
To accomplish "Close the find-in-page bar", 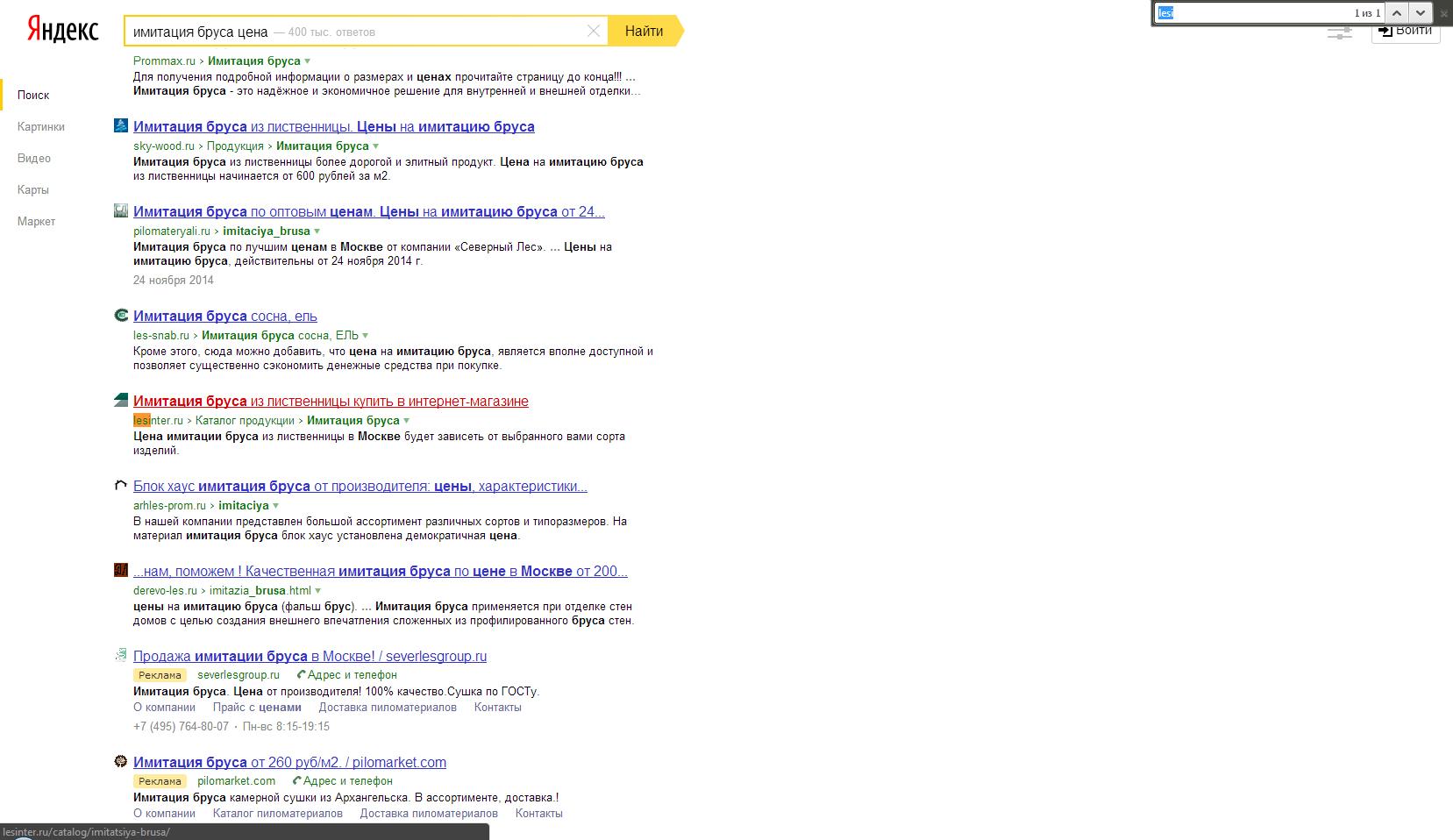I will coord(1443,13).
